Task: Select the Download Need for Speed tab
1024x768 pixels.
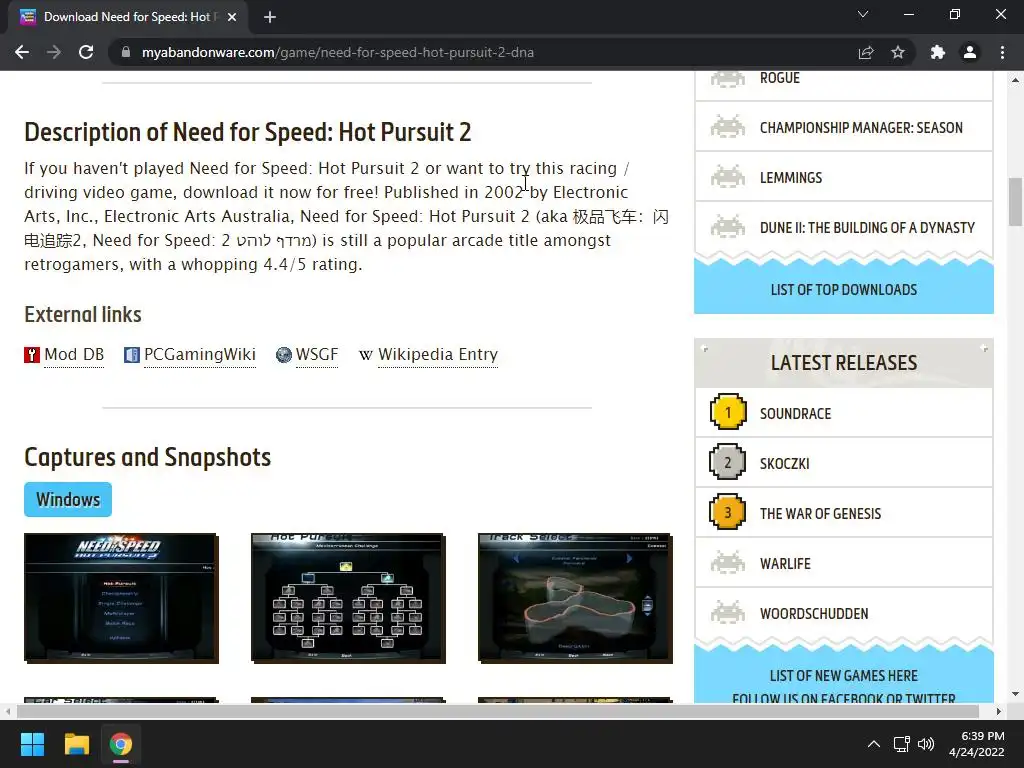Action: pyautogui.click(x=128, y=17)
